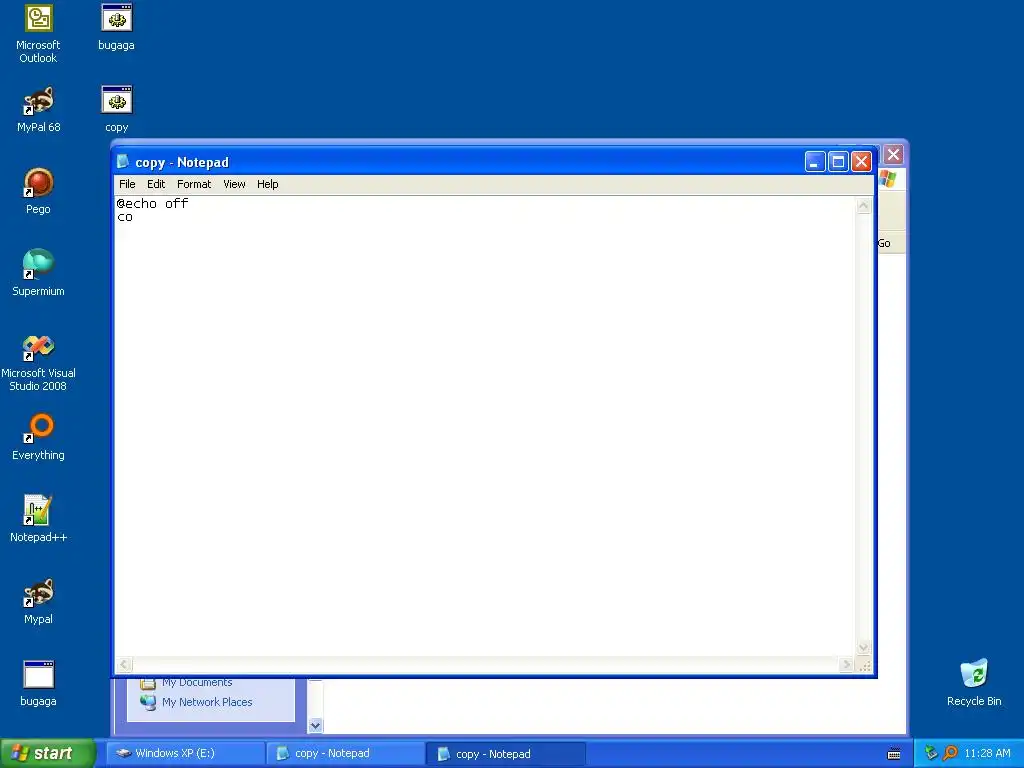Click Notepad vertical scrollbar down arrow
Image resolution: width=1024 pixels, height=768 pixels.
click(x=863, y=648)
